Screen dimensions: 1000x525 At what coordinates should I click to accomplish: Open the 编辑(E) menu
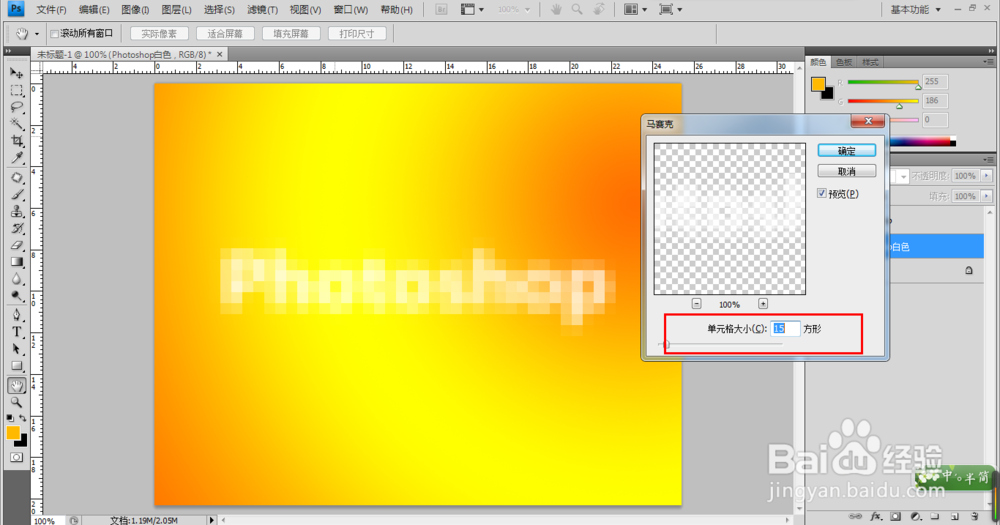[x=94, y=10]
